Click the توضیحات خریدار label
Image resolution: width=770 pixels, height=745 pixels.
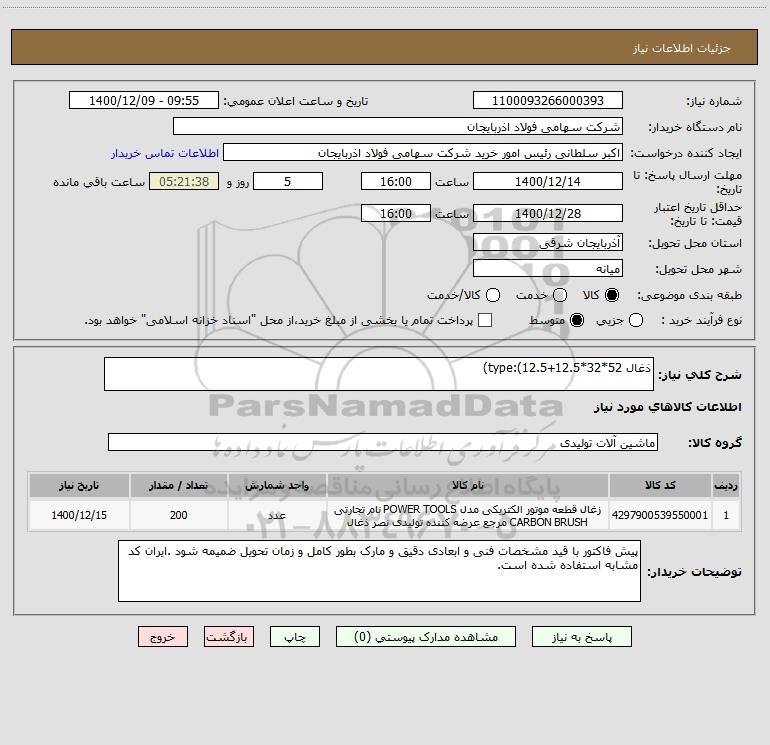tap(694, 572)
